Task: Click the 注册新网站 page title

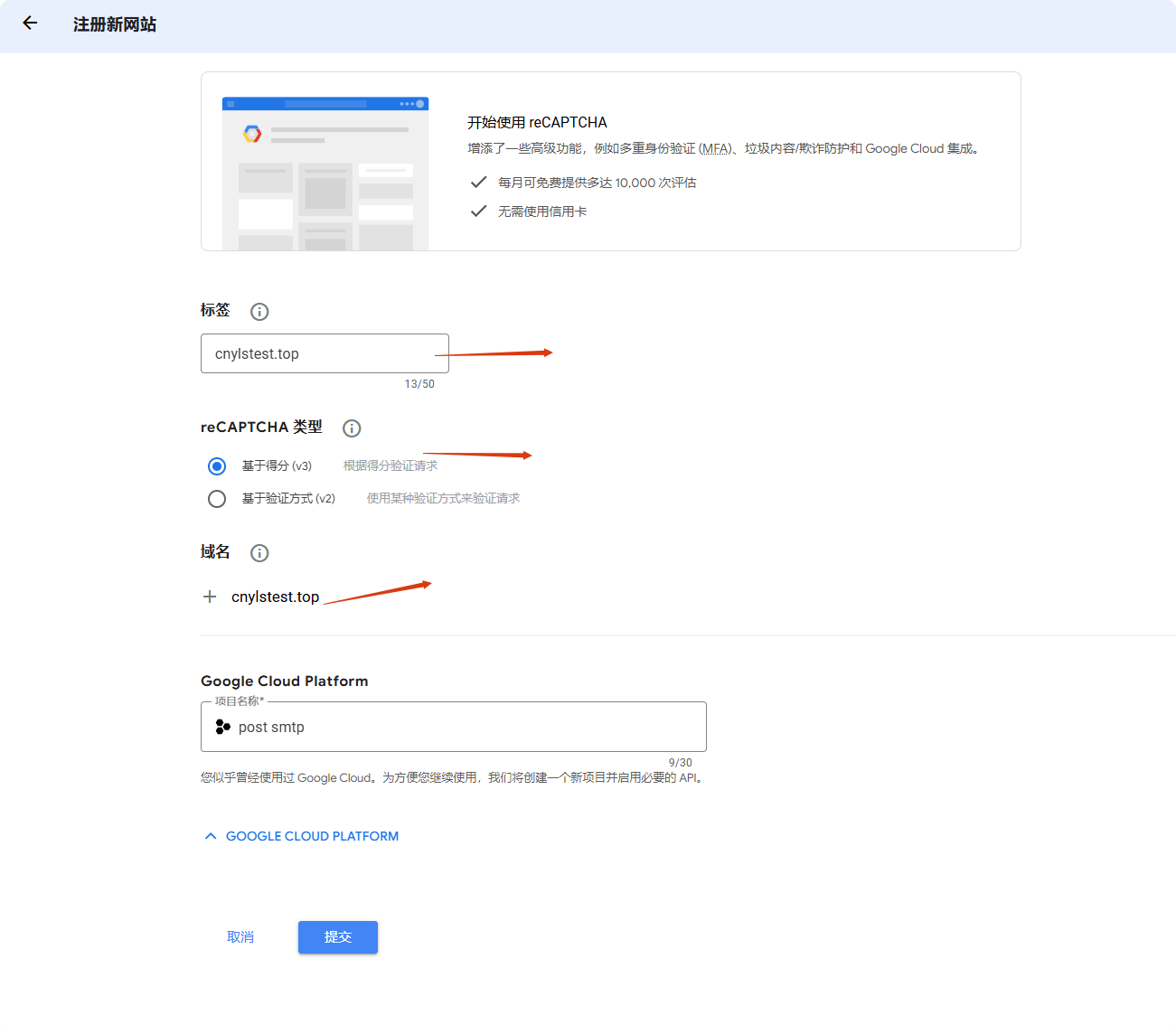Action: (x=115, y=24)
